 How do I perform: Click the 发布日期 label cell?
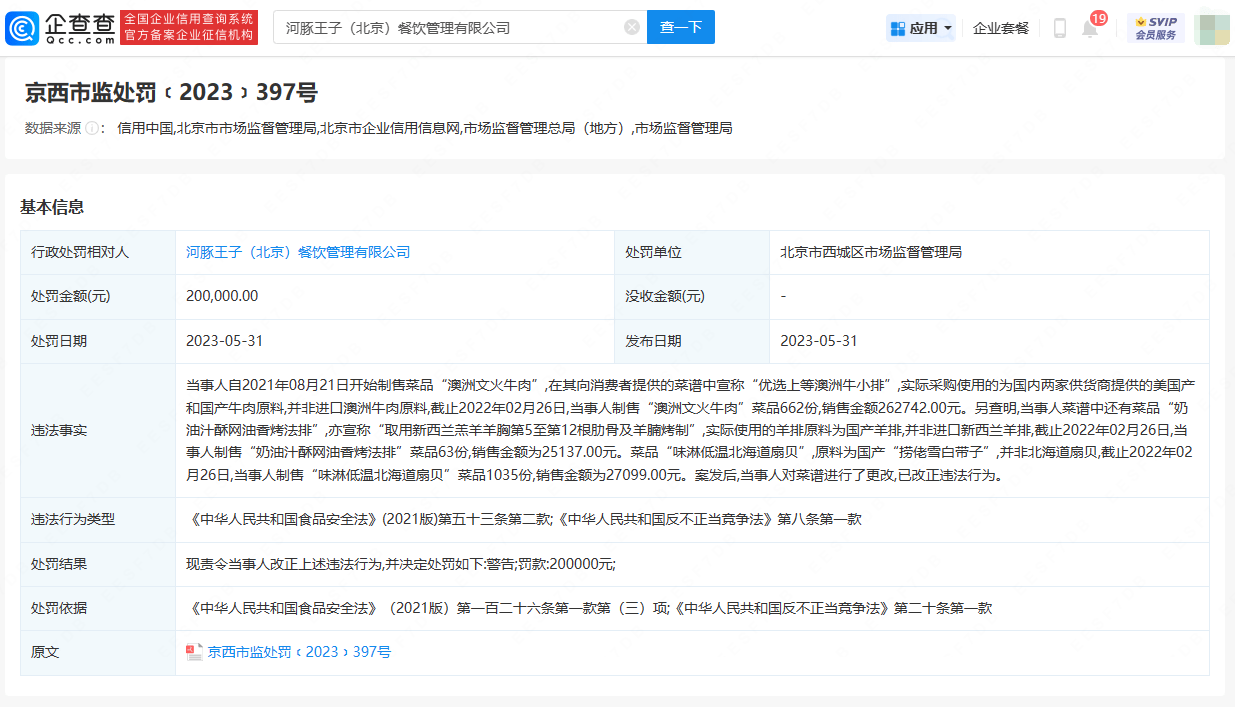coord(692,341)
